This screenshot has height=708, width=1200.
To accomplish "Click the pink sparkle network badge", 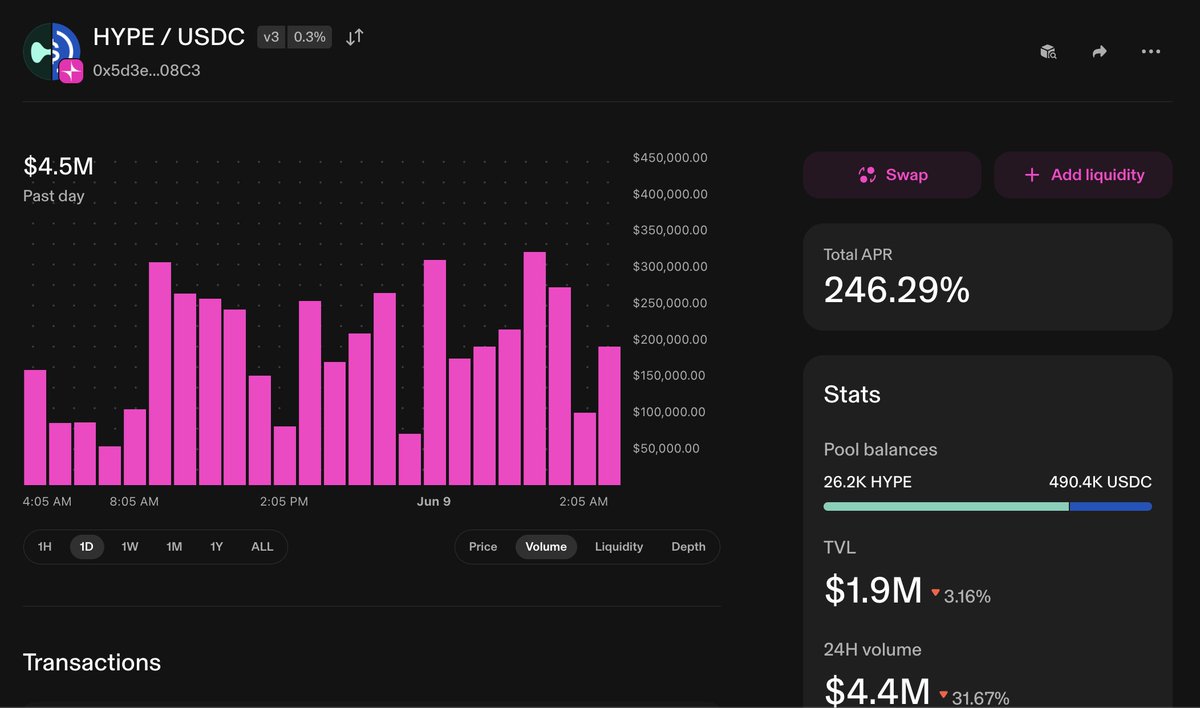I will 71,71.
